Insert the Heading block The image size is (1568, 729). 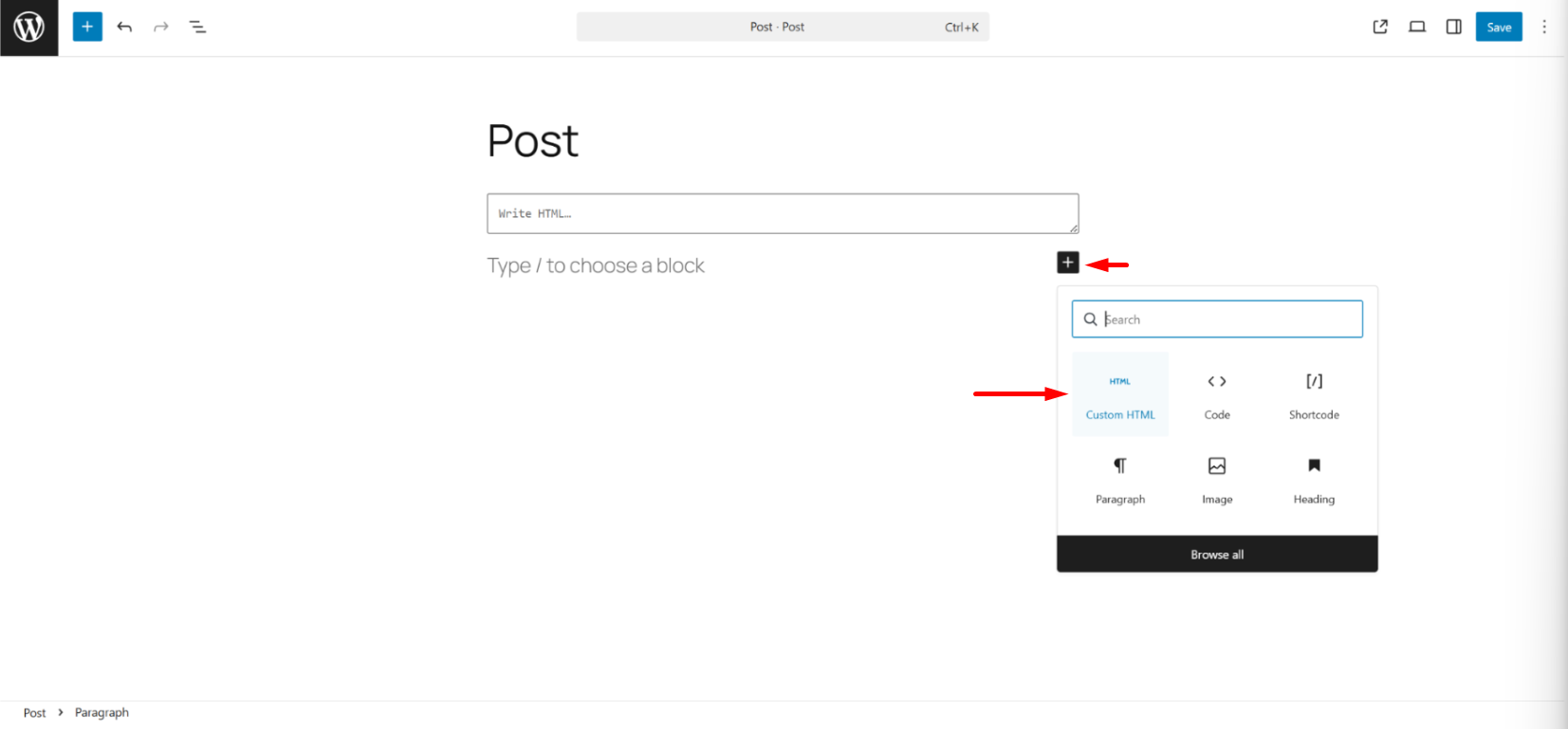click(1314, 479)
